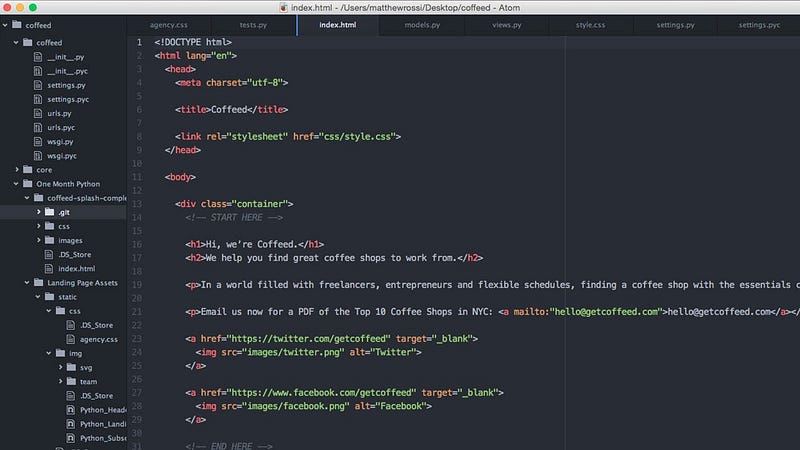Click the 'END HERE' comment line

(x=229, y=445)
